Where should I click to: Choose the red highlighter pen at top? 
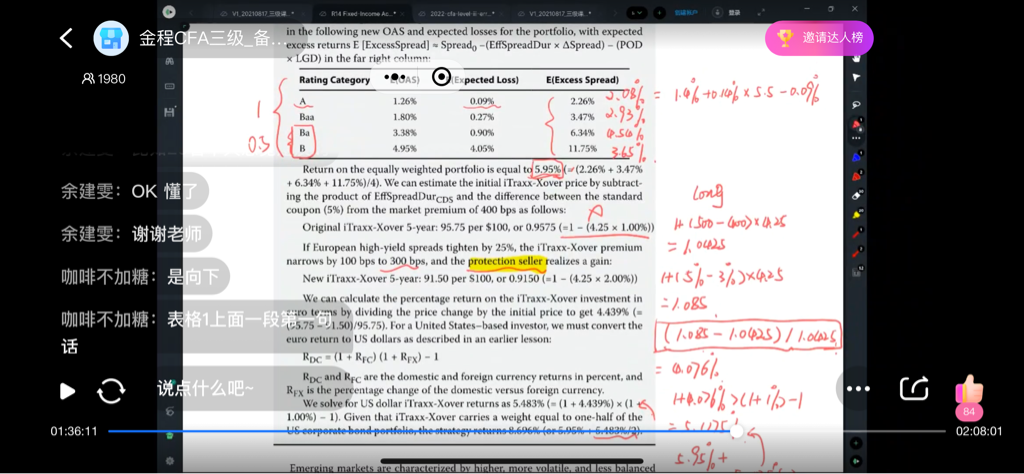pyautogui.click(x=856, y=123)
